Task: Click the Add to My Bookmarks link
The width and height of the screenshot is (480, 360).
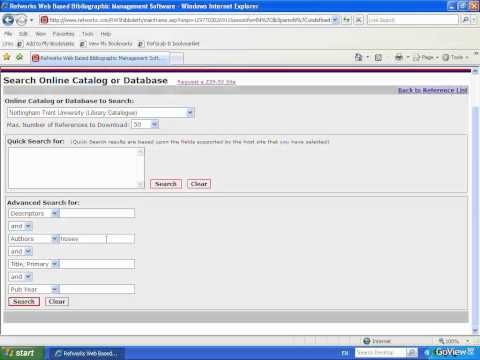Action: pyautogui.click(x=46, y=44)
